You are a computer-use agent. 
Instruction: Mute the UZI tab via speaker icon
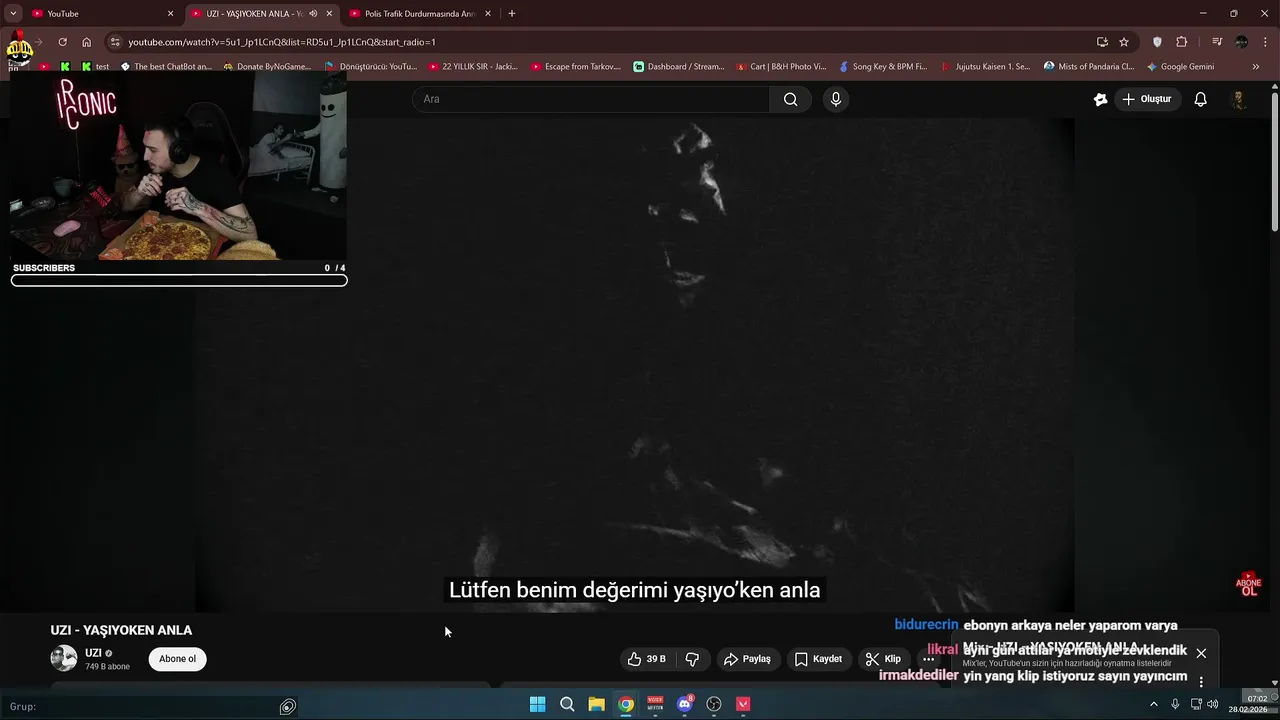(313, 14)
